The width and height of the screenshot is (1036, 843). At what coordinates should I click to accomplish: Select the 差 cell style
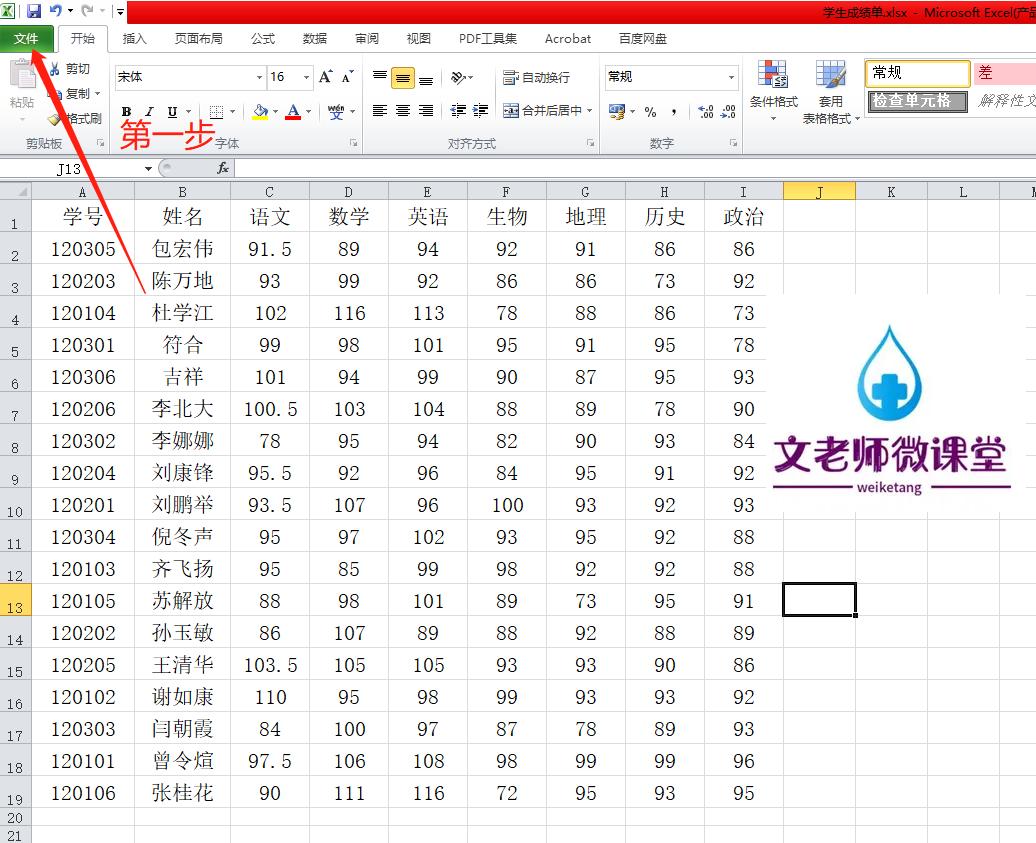[1005, 73]
